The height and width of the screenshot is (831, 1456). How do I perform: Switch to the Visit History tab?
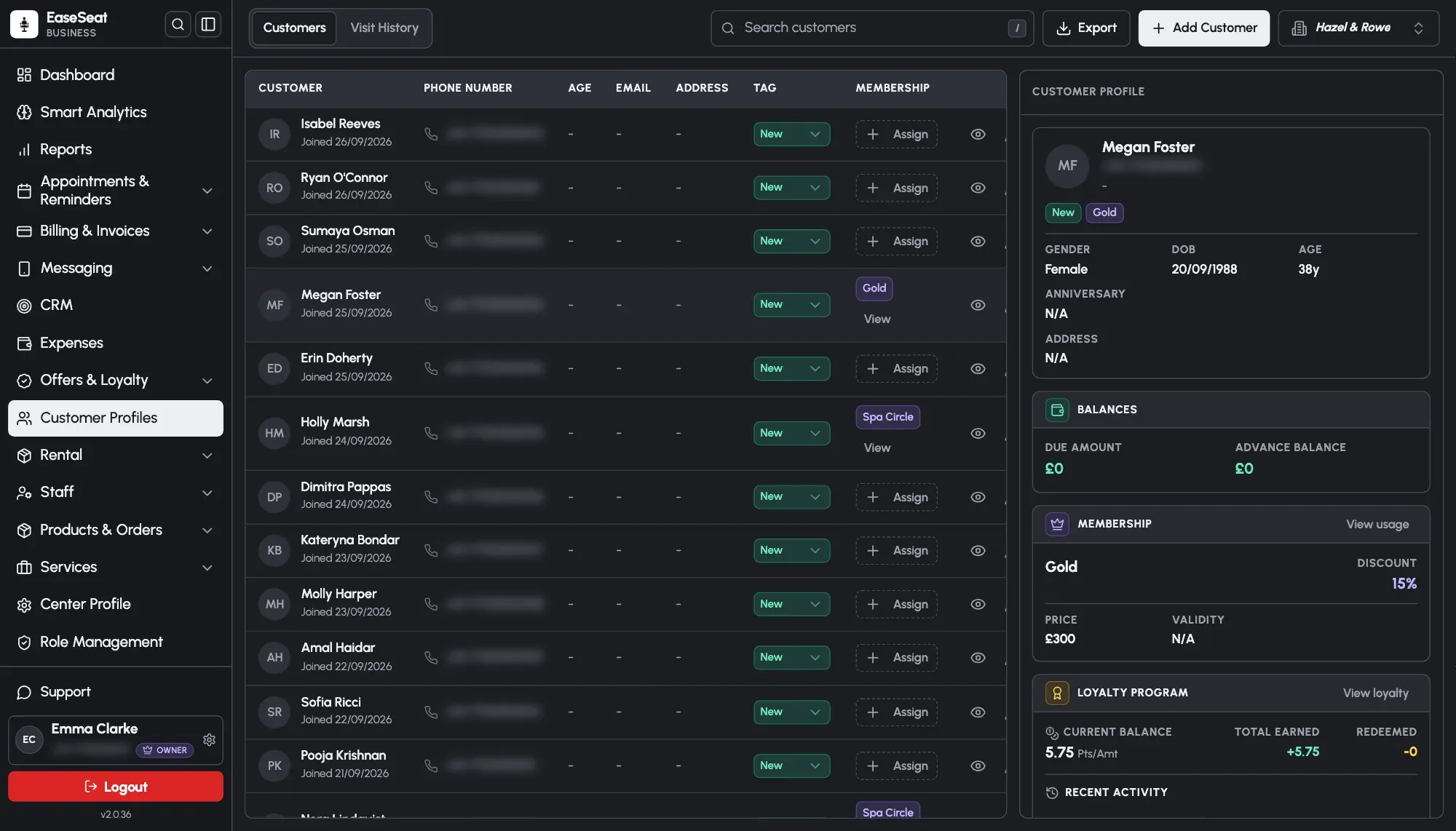tap(384, 28)
